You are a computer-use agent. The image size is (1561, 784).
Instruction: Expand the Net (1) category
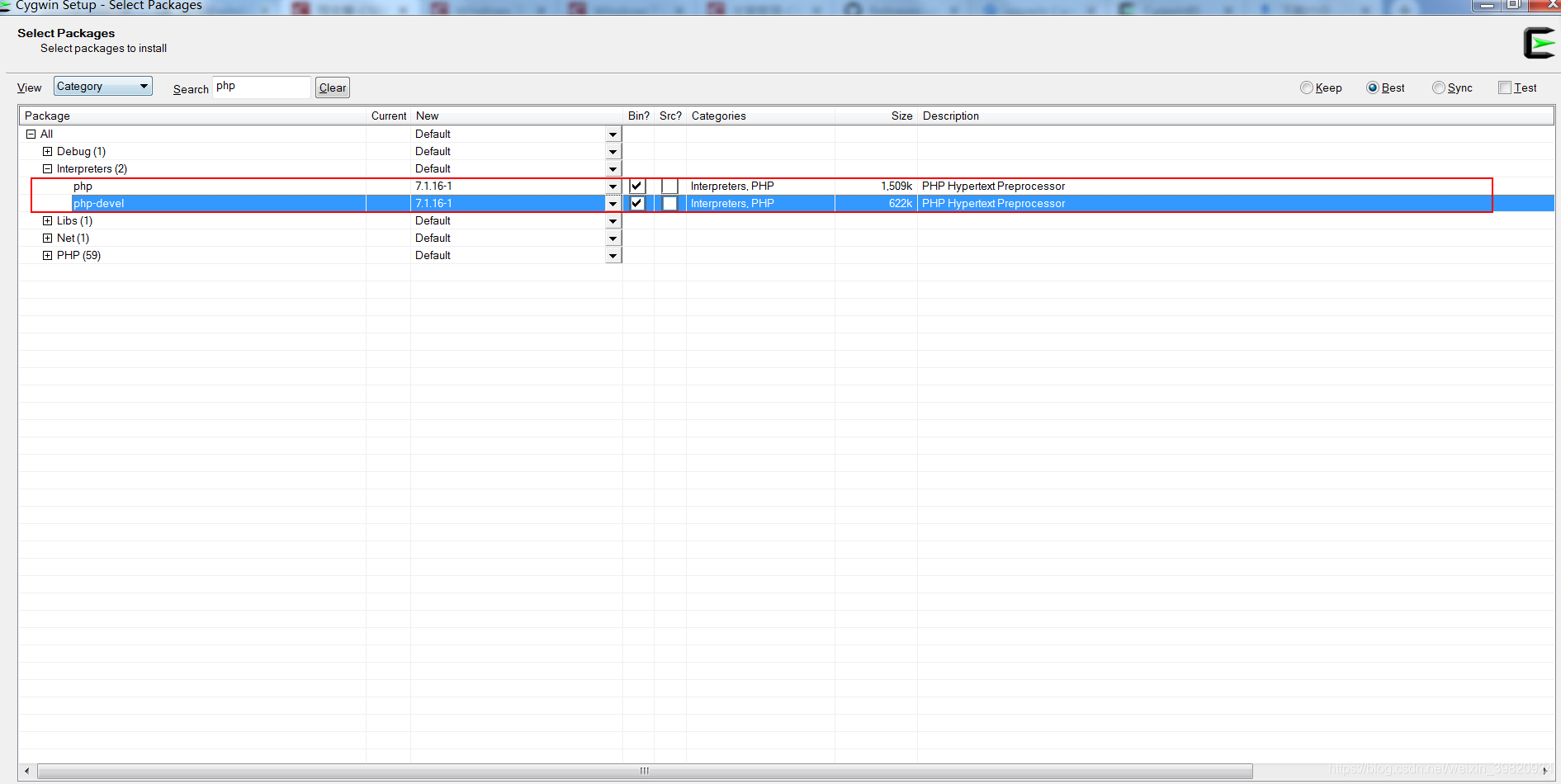click(x=47, y=238)
